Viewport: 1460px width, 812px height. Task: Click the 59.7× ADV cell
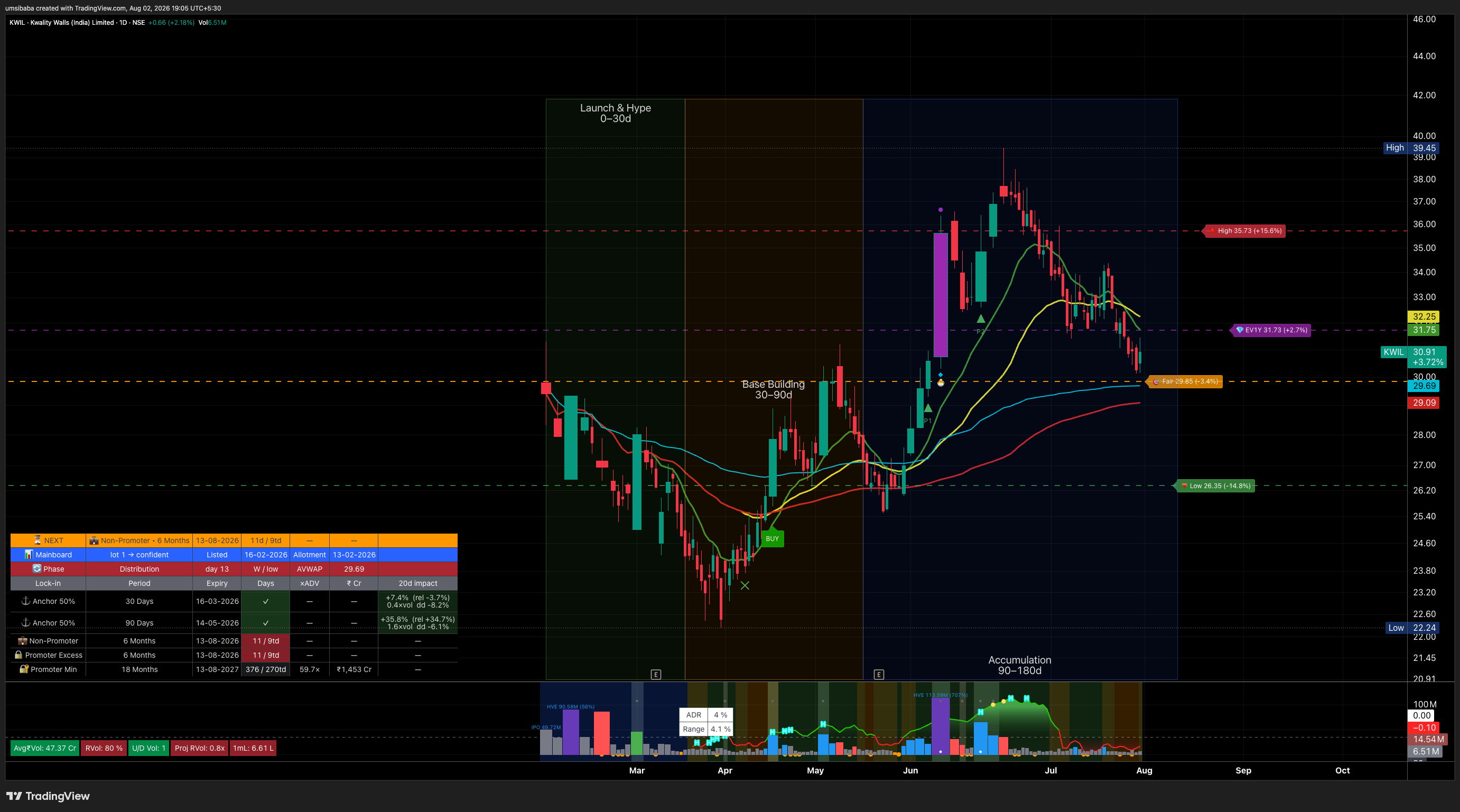tap(310, 669)
